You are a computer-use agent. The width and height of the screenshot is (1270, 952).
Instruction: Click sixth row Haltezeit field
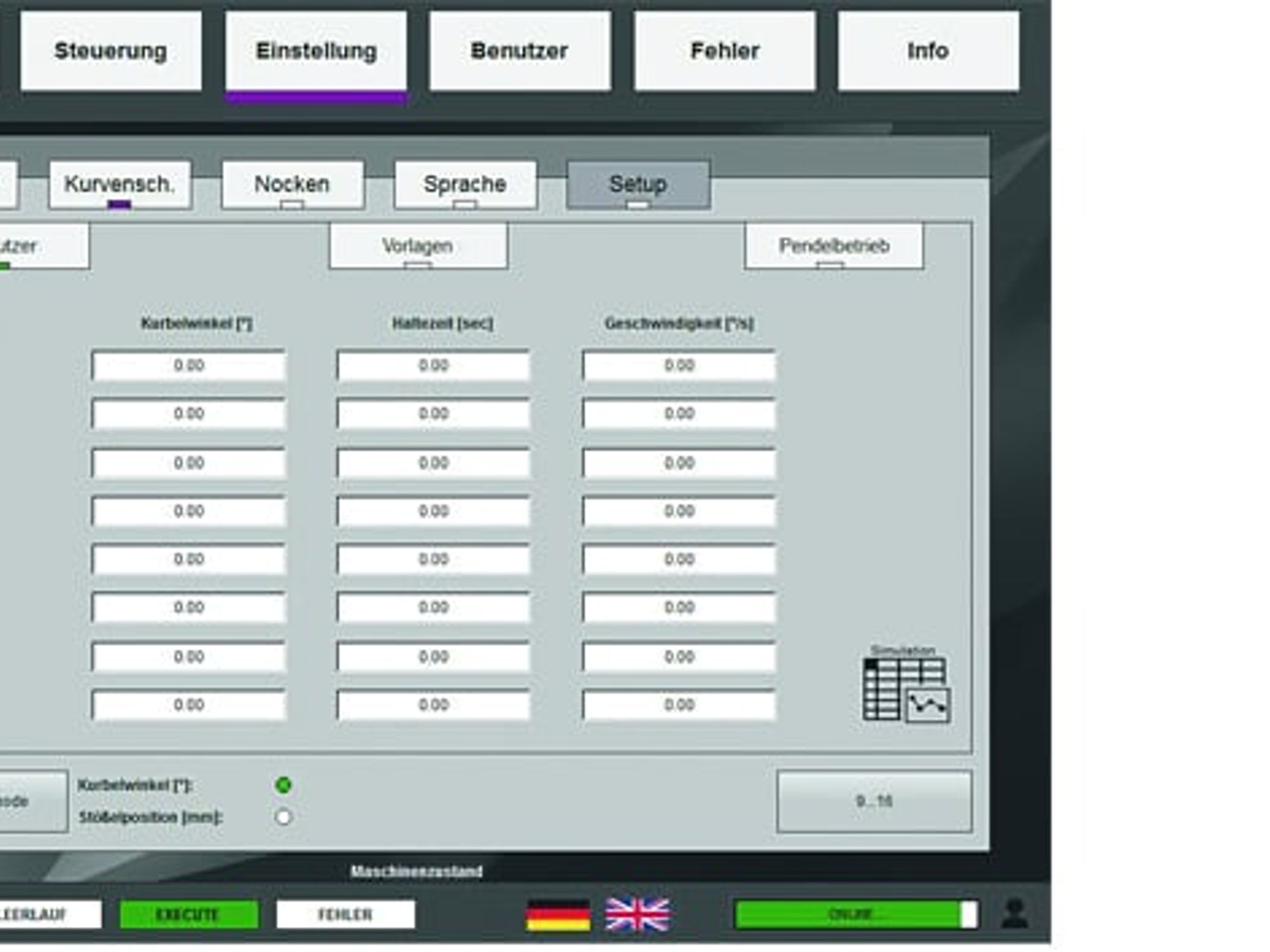click(x=434, y=608)
